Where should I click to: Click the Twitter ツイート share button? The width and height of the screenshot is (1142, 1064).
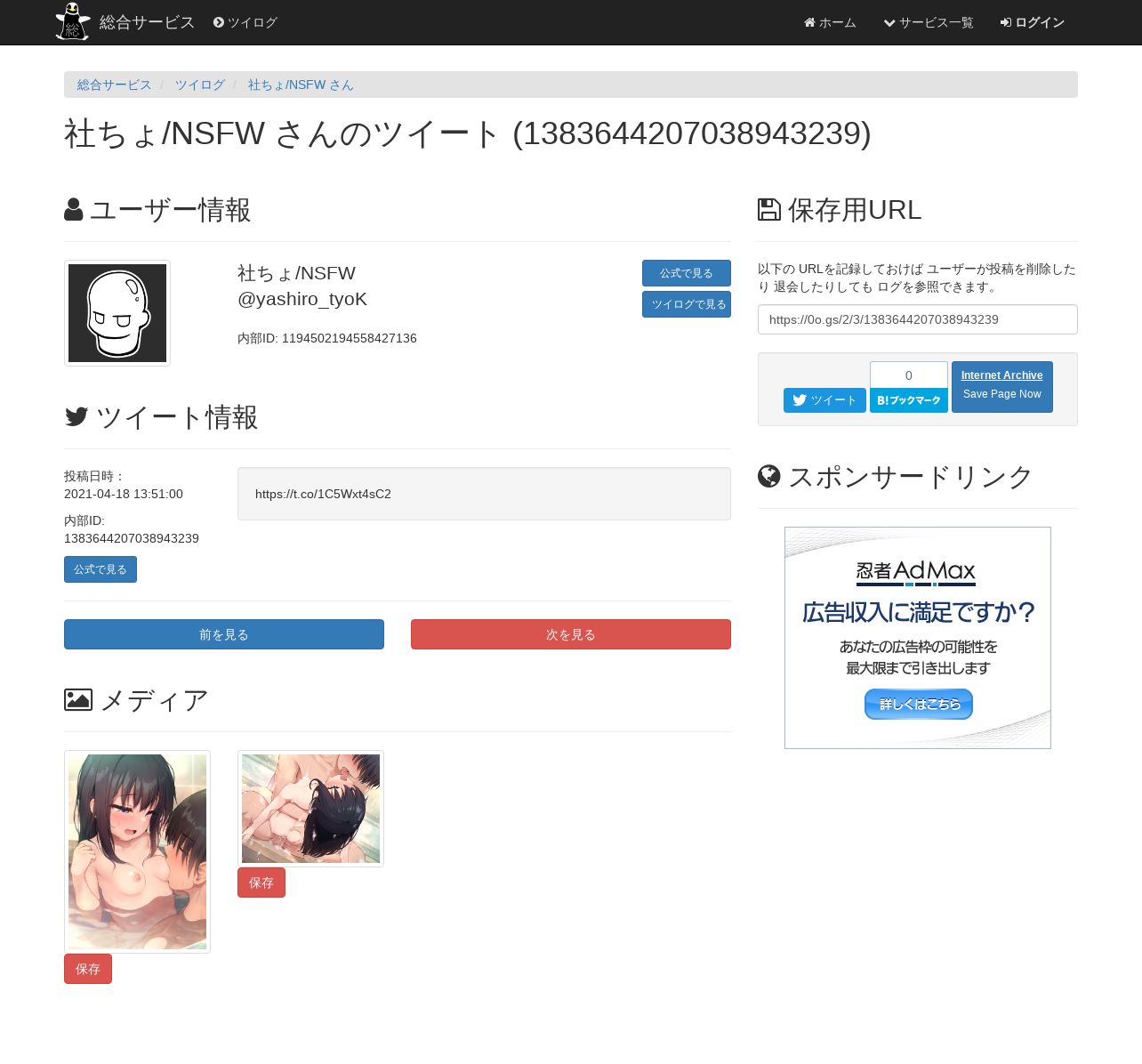tap(824, 400)
